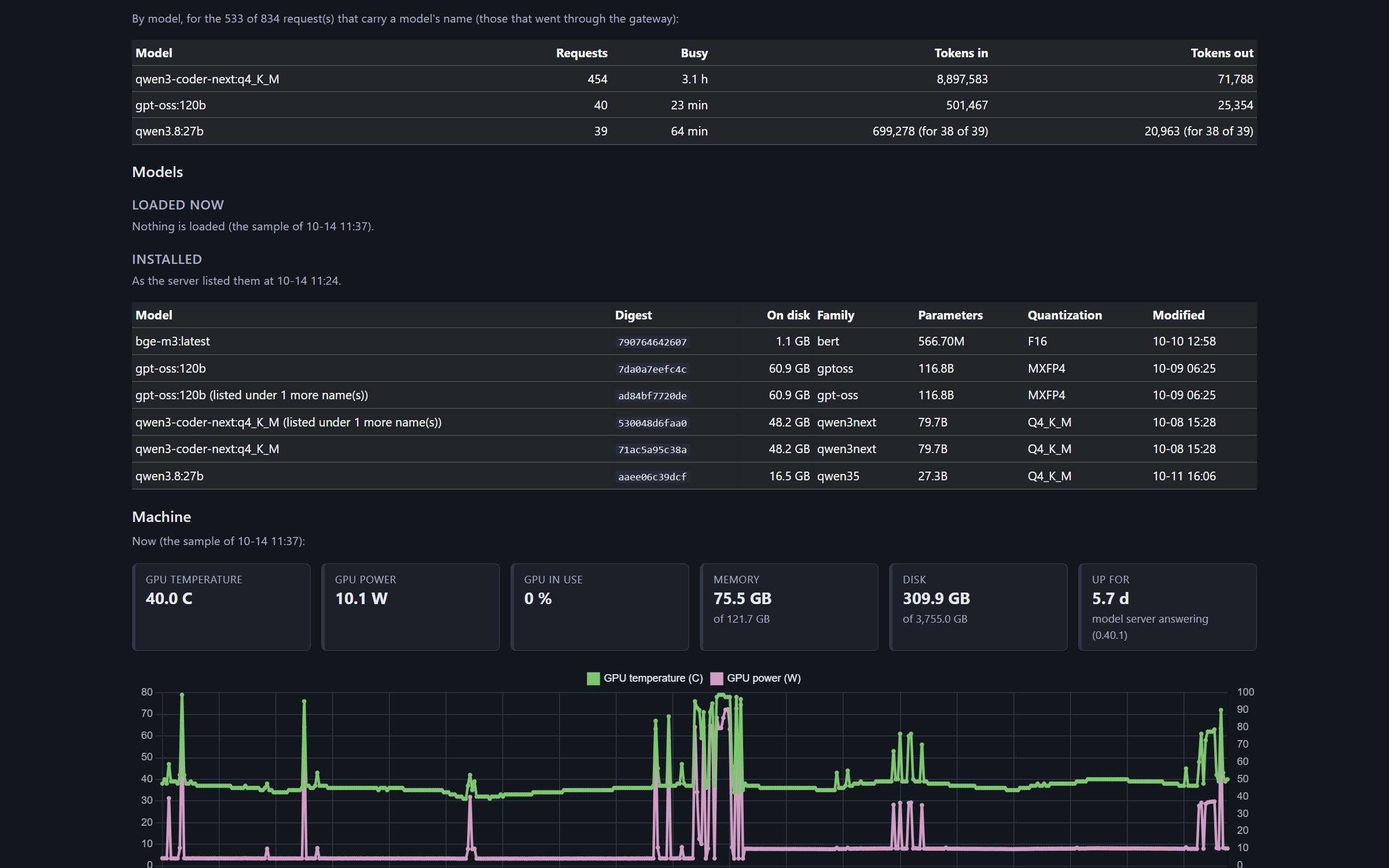Click the 566.70M parameters value

[941, 341]
